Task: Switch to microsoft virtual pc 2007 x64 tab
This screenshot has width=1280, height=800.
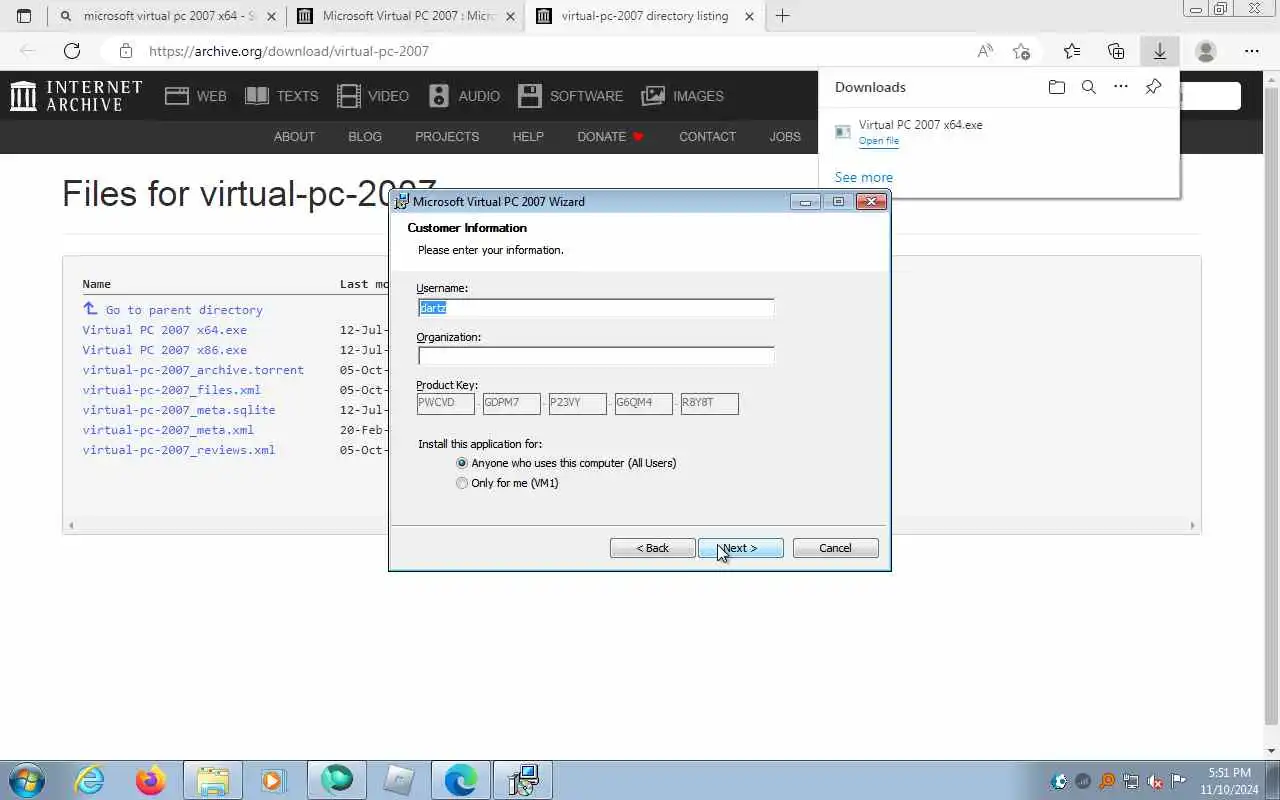Action: coord(166,16)
